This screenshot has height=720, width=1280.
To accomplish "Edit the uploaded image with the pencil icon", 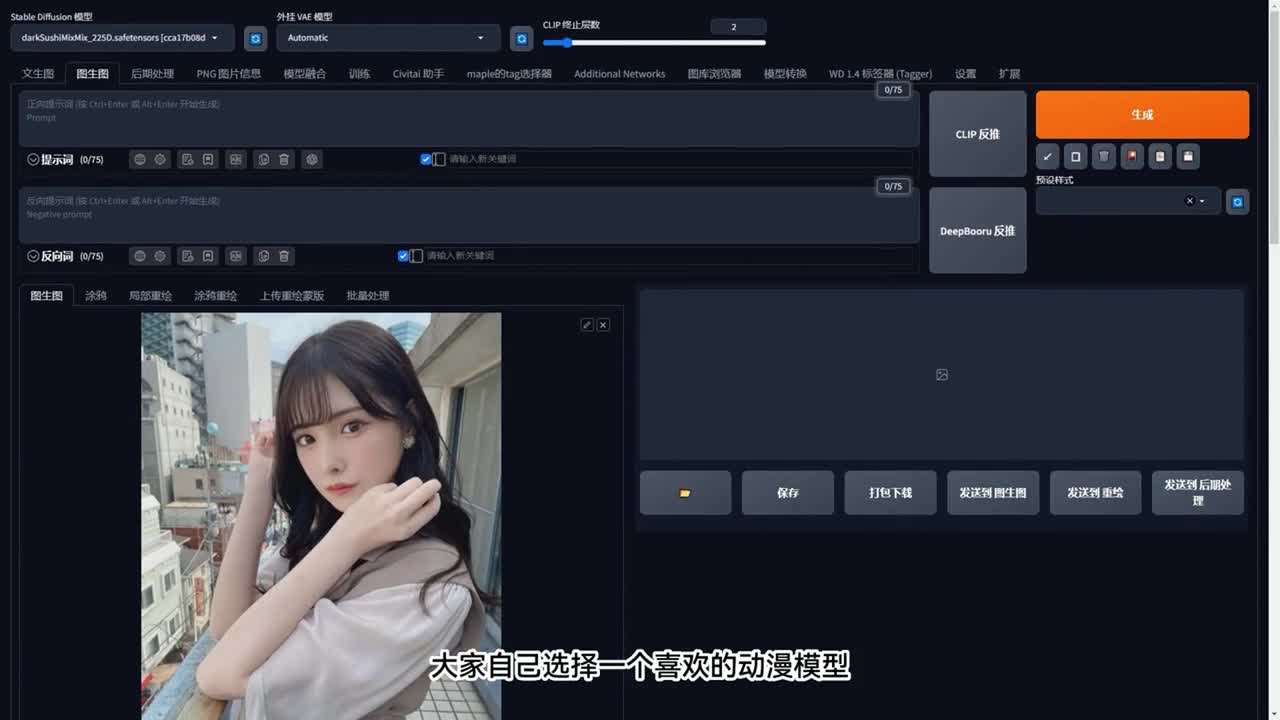I will pos(587,325).
